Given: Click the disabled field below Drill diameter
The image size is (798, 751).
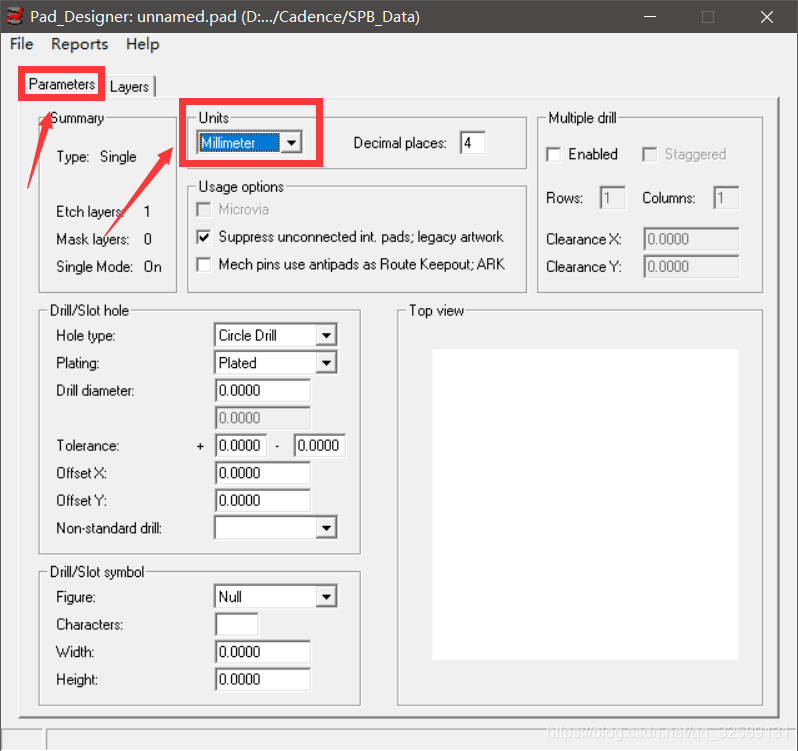Looking at the screenshot, I should (263, 418).
